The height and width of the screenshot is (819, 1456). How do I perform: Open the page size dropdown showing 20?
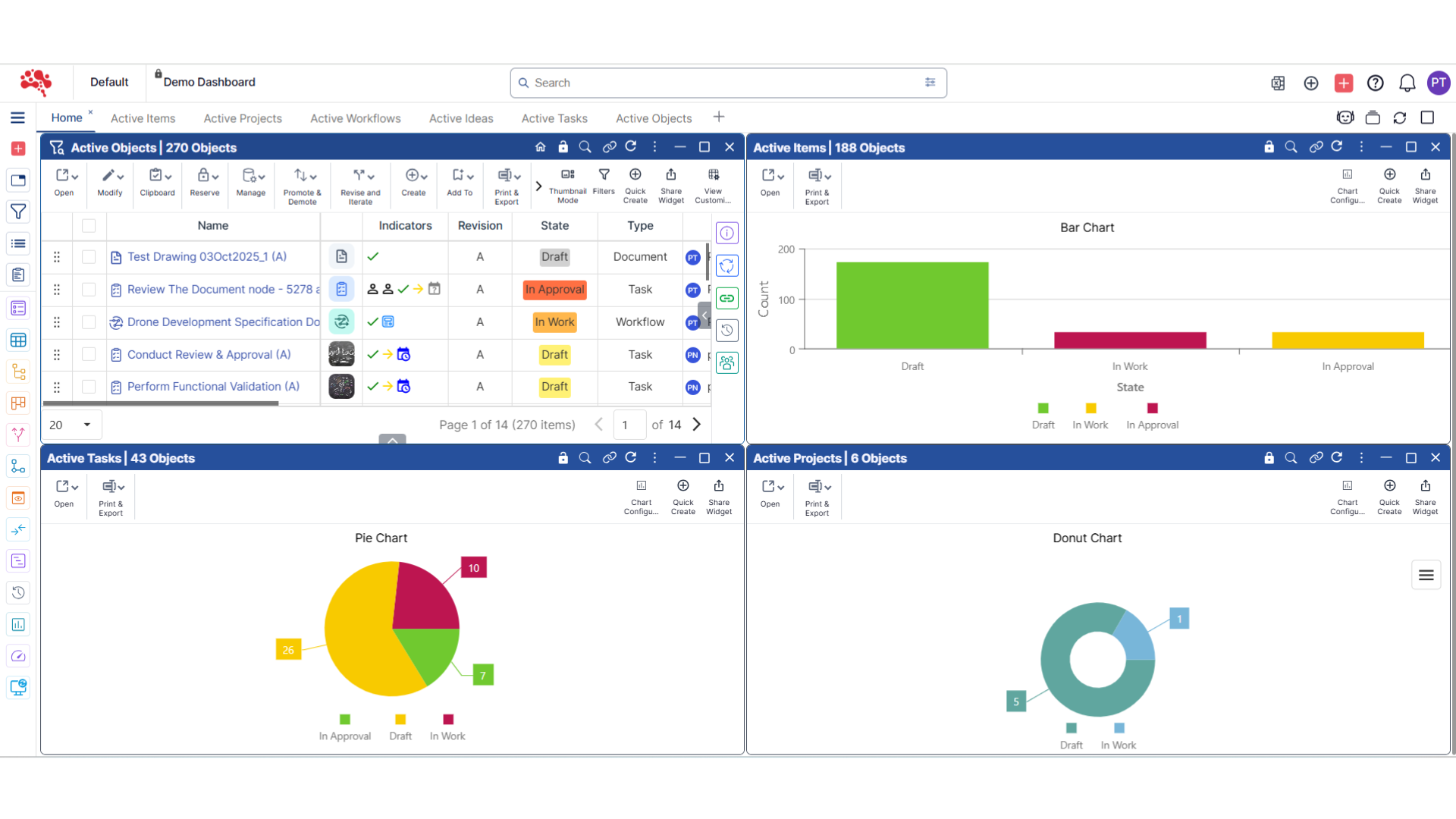pyautogui.click(x=72, y=425)
